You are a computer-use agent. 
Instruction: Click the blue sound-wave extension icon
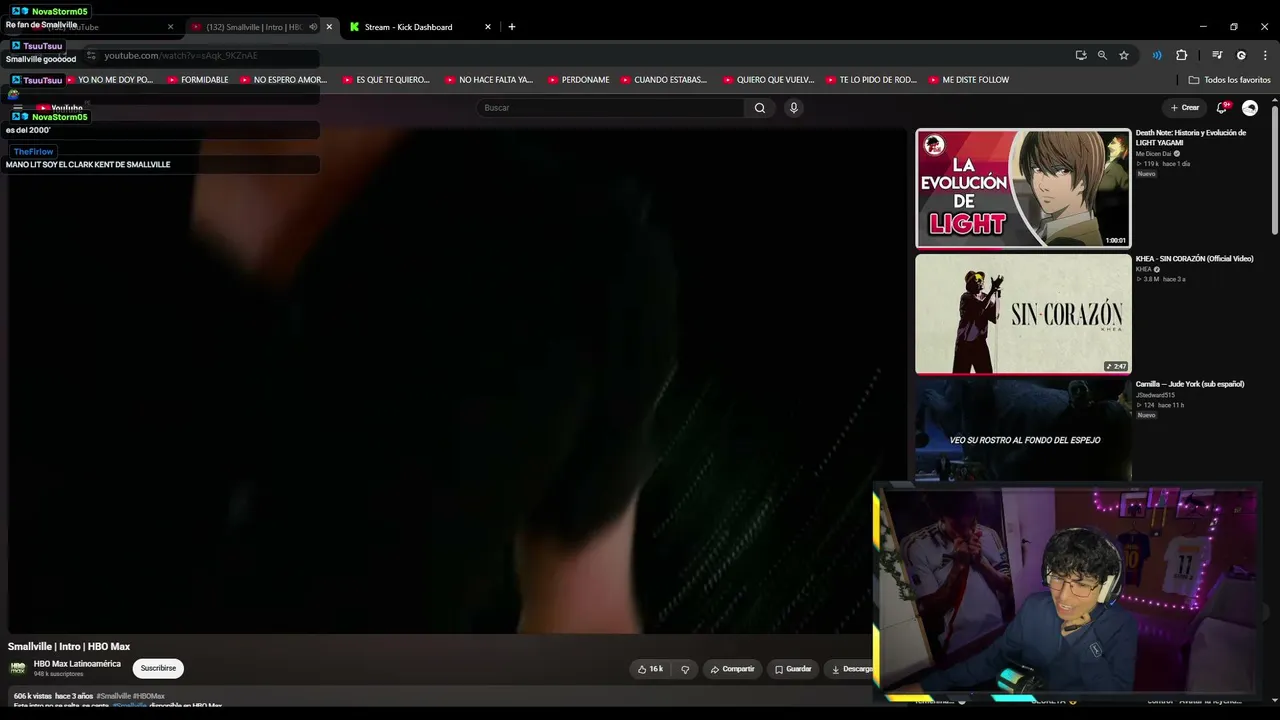point(1157,55)
